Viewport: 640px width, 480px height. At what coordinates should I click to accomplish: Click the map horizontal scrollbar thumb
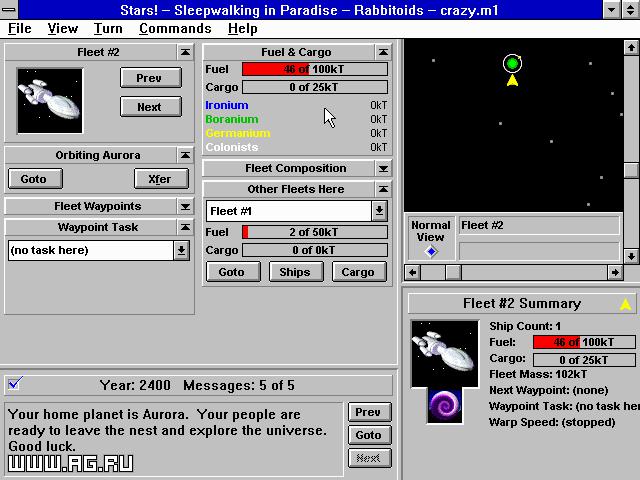tap(452, 272)
